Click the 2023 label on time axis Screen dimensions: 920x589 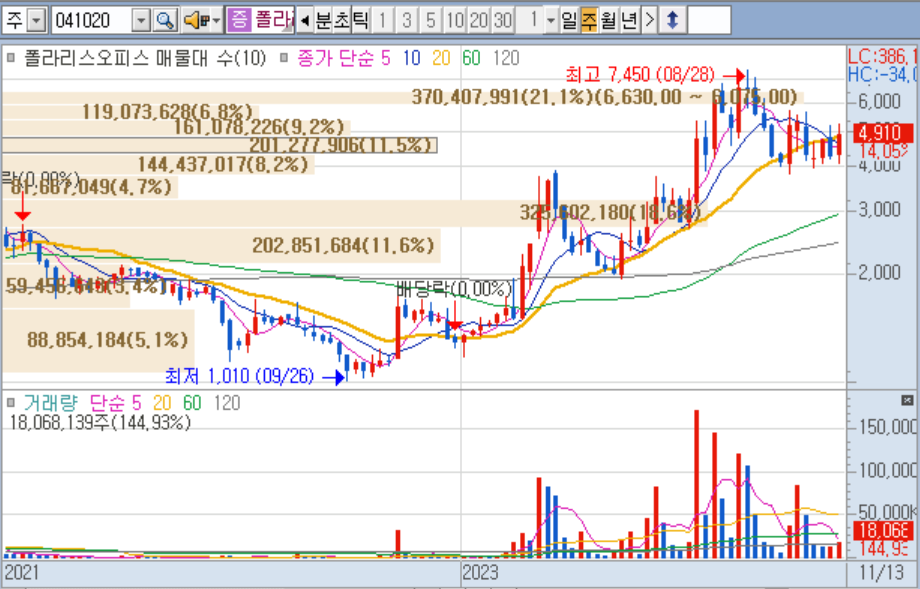point(479,572)
